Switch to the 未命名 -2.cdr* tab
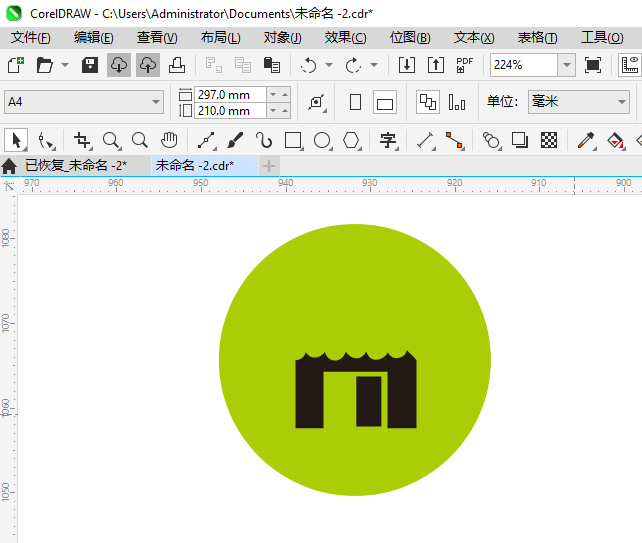The height and width of the screenshot is (543, 642). (x=205, y=165)
